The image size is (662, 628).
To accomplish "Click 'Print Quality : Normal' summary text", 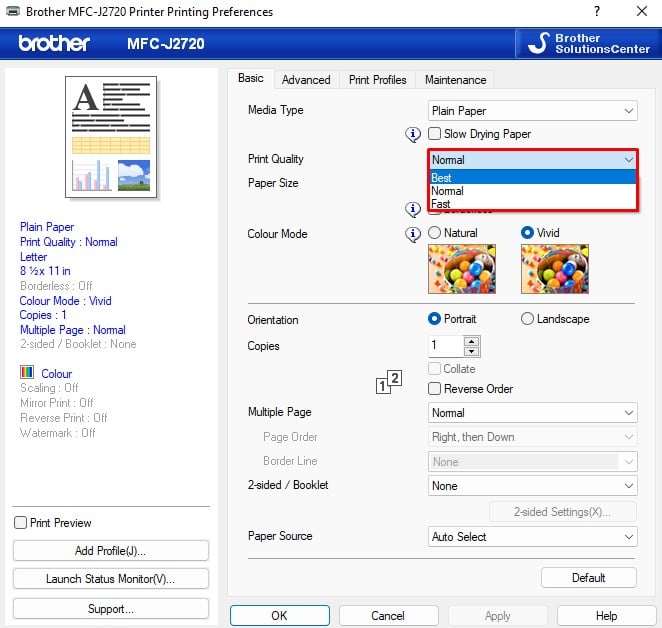I will pos(69,242).
